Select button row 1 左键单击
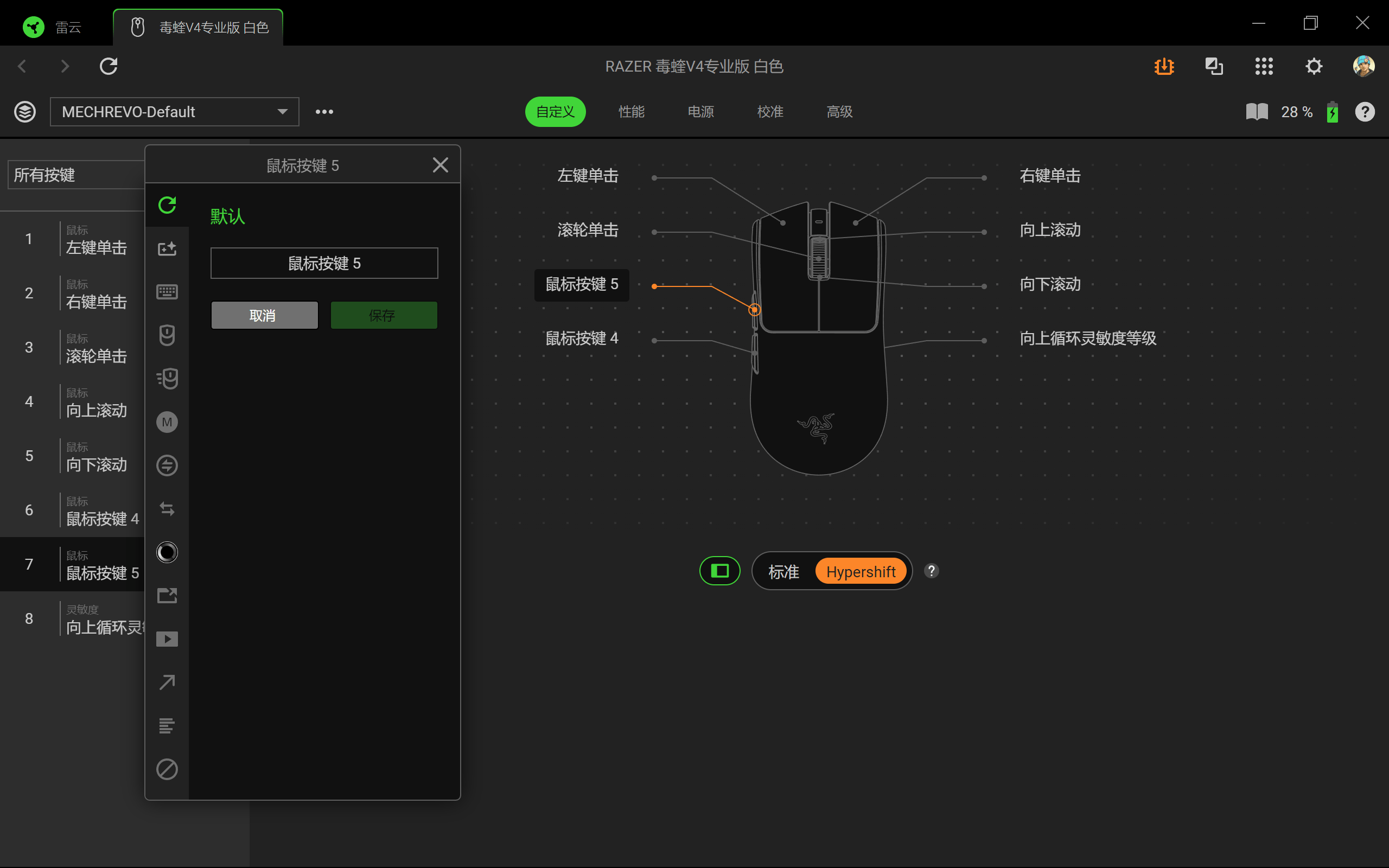 point(72,239)
